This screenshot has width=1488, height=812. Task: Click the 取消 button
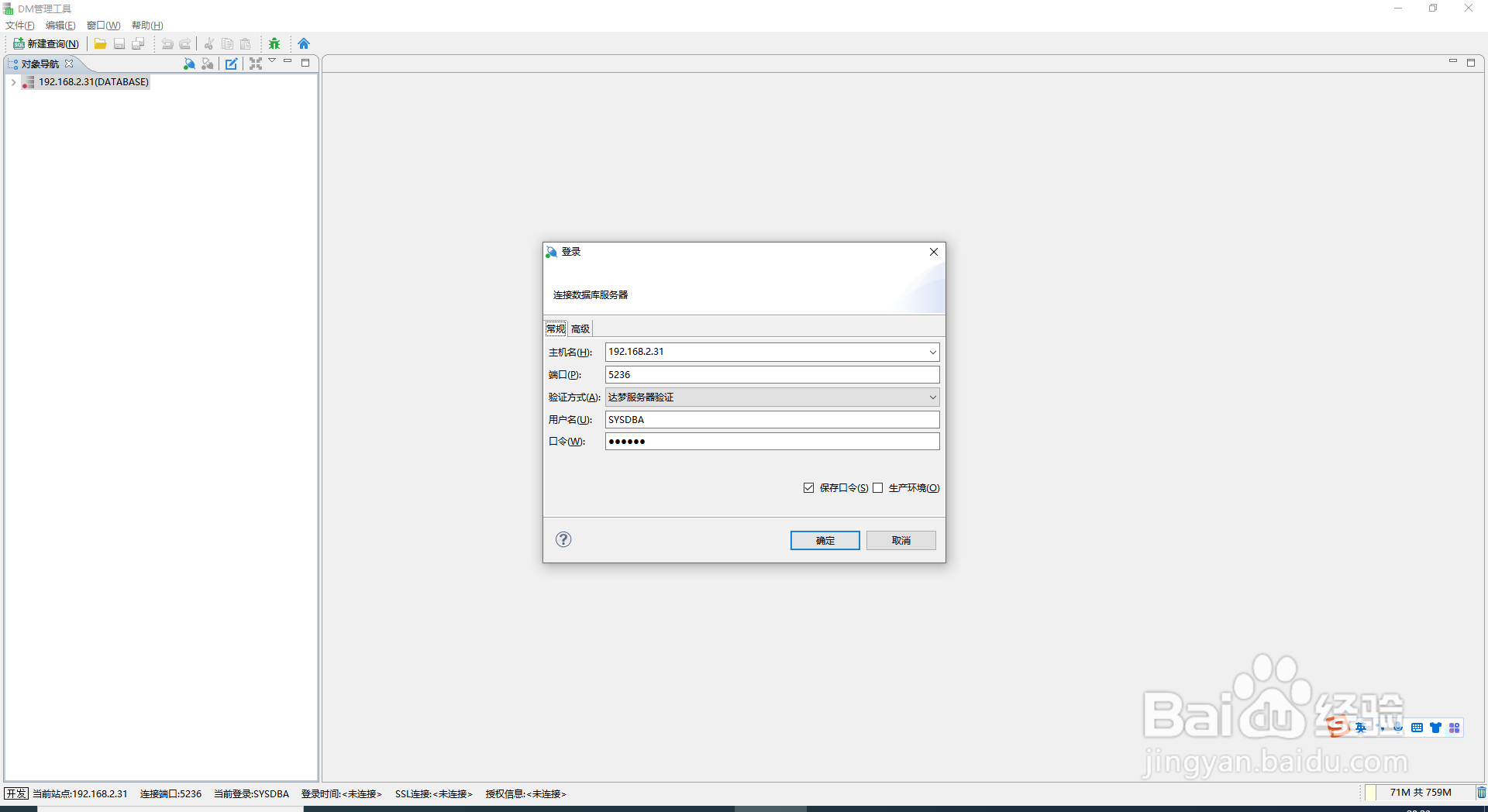(901, 540)
